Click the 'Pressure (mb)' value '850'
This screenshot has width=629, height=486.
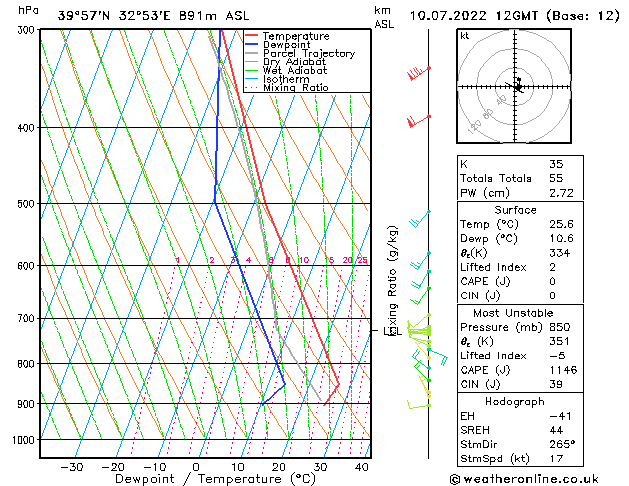(x=560, y=327)
